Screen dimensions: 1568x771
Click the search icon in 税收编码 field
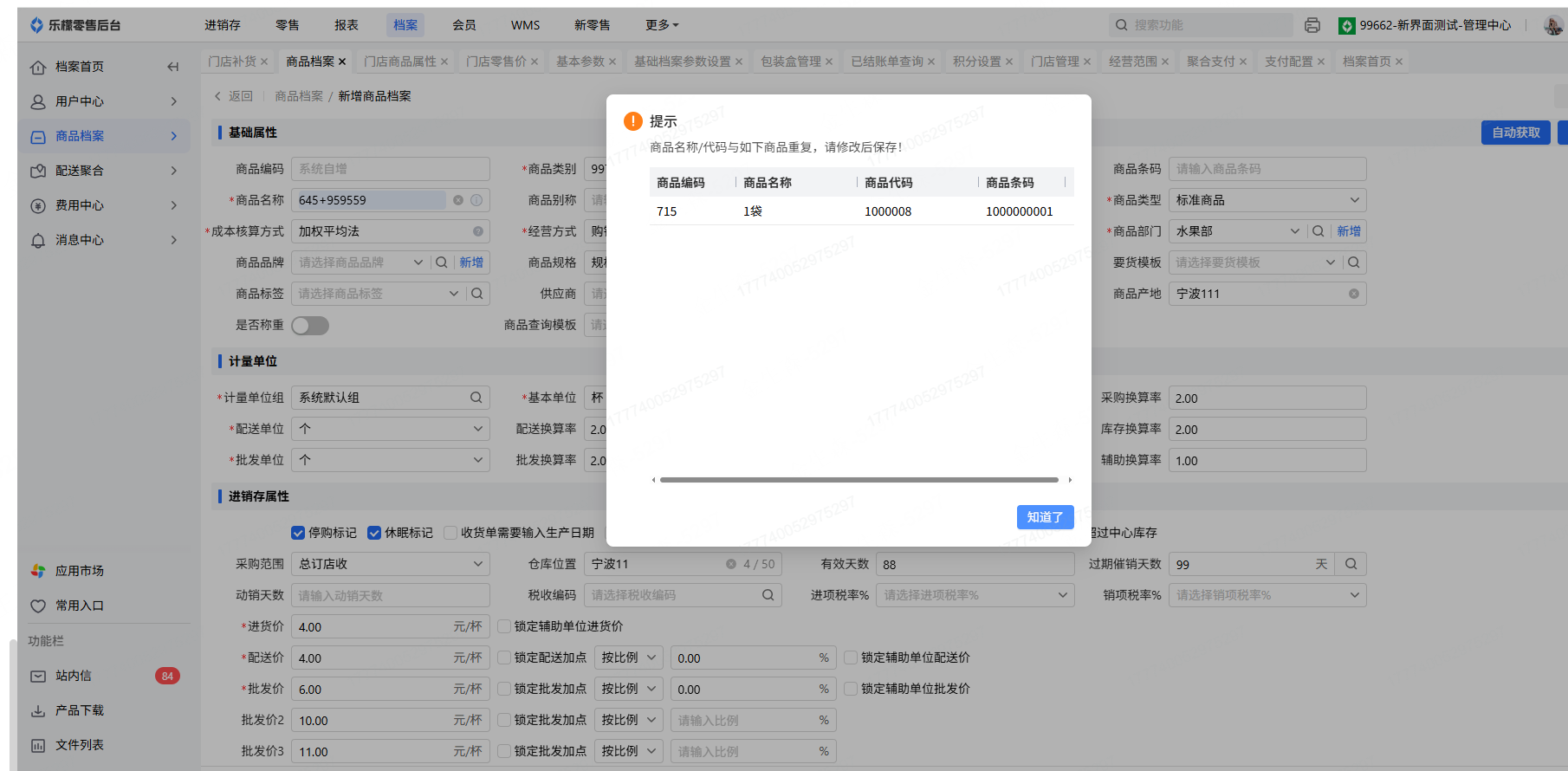click(768, 595)
